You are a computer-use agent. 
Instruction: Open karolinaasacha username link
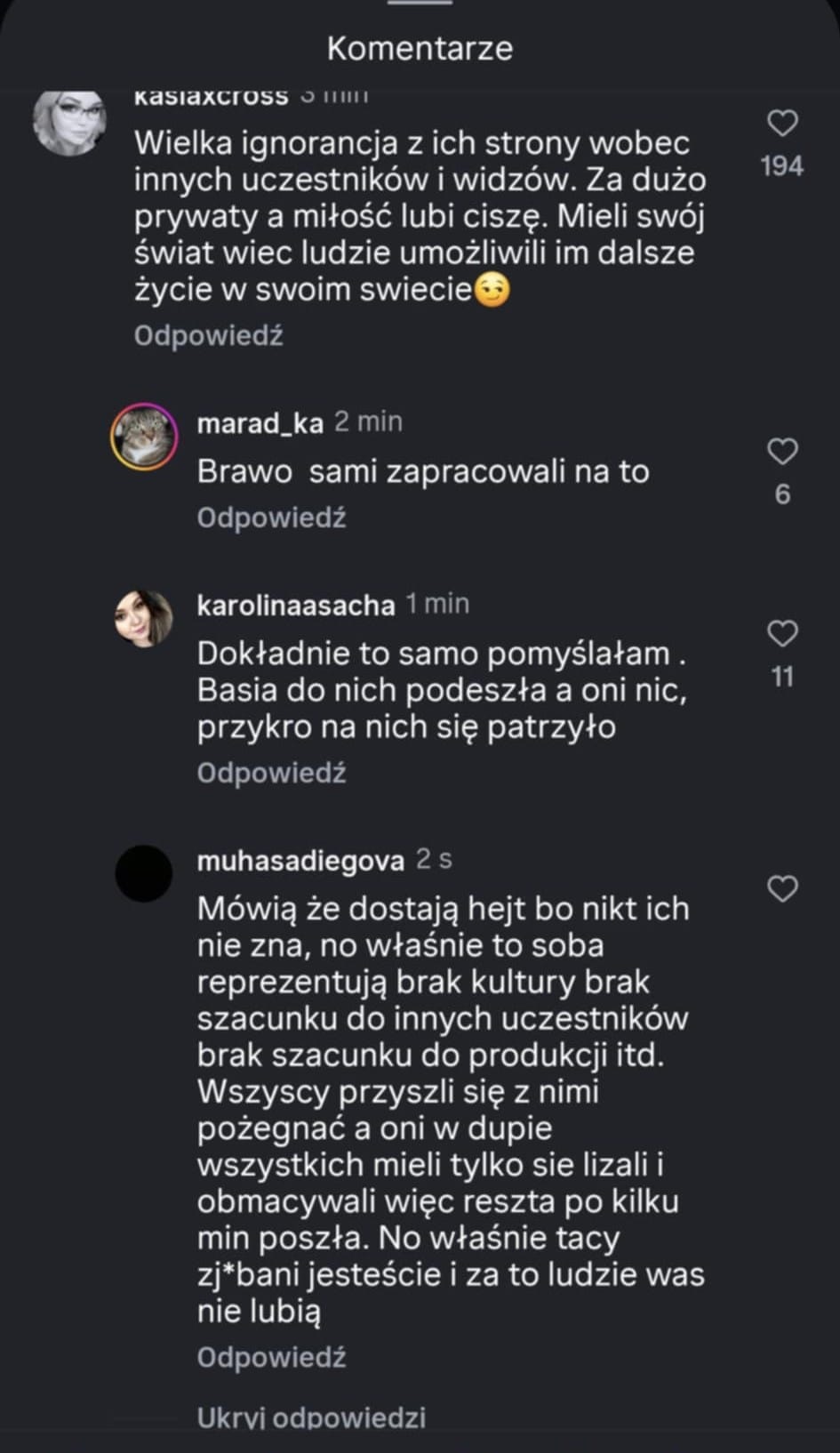coord(295,605)
